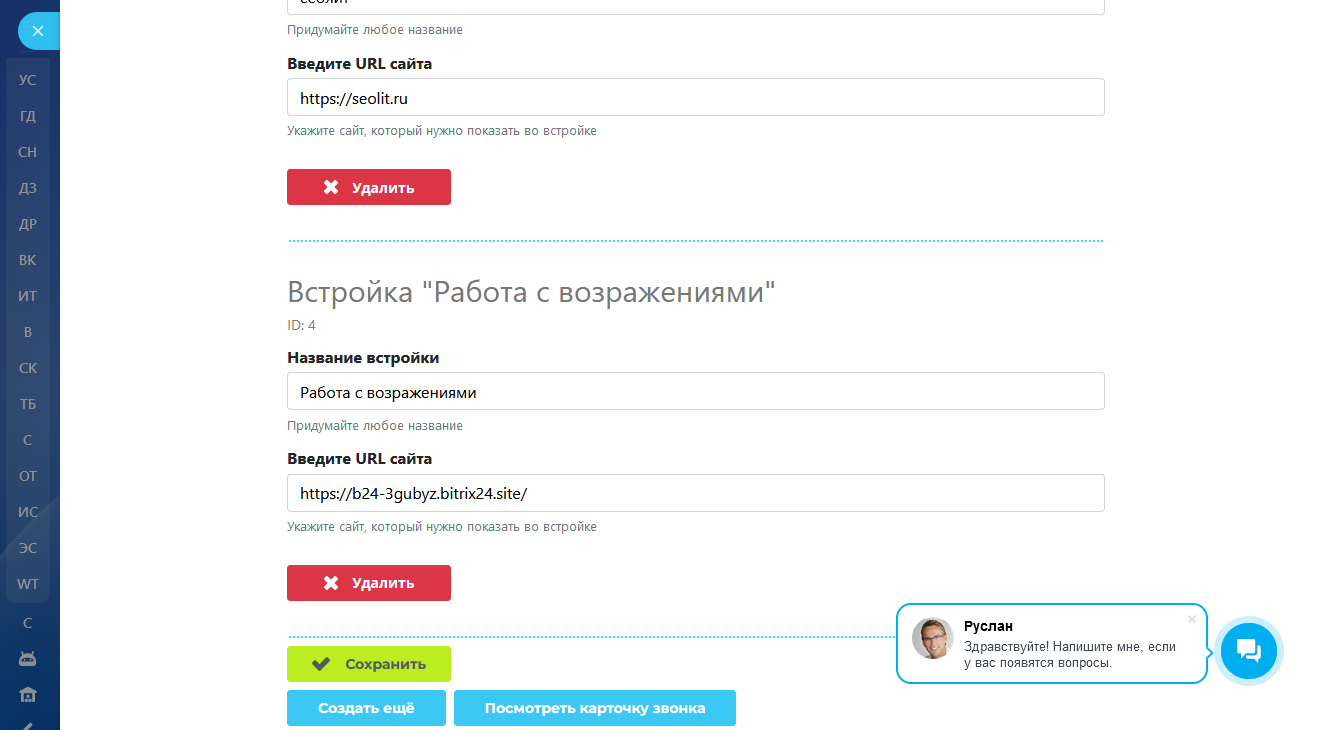The image size is (1317, 730).
Task: Open the storefront icon in the sidebar
Action: pos(28,695)
